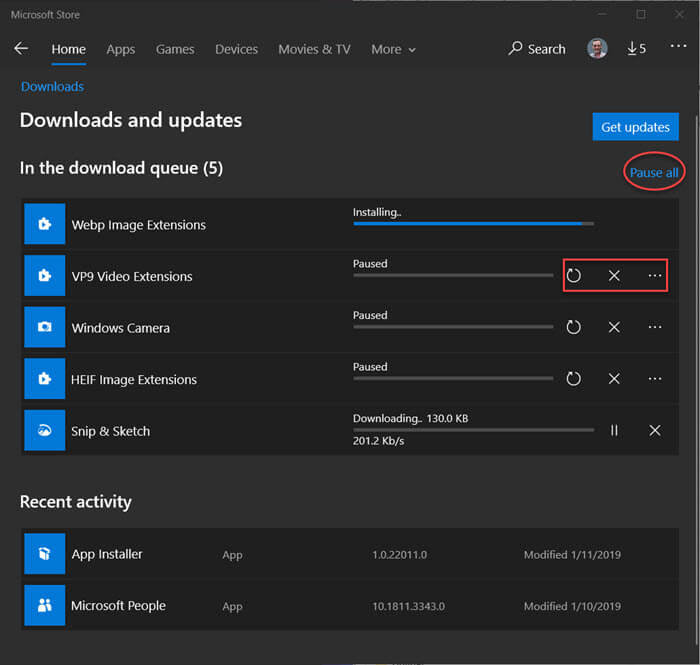Switch to the Home tab
The height and width of the screenshot is (665, 700).
(x=68, y=49)
